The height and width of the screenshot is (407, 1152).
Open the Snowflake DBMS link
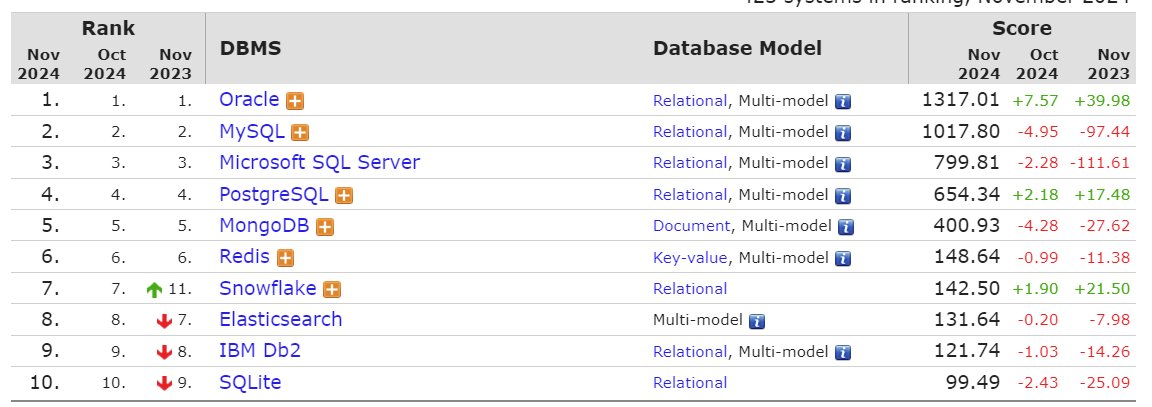[x=268, y=288]
